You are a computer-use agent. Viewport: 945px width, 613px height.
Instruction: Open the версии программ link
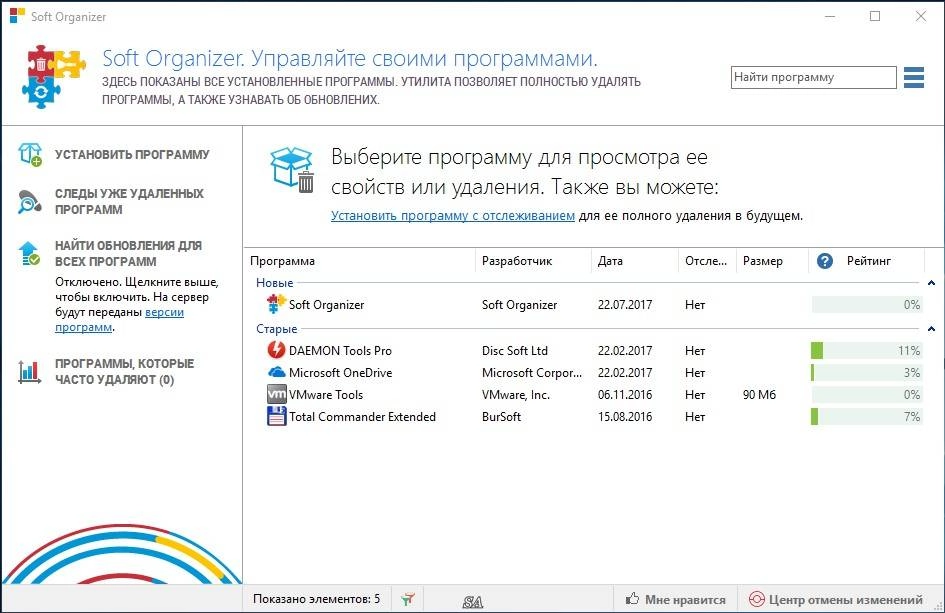click(x=119, y=320)
